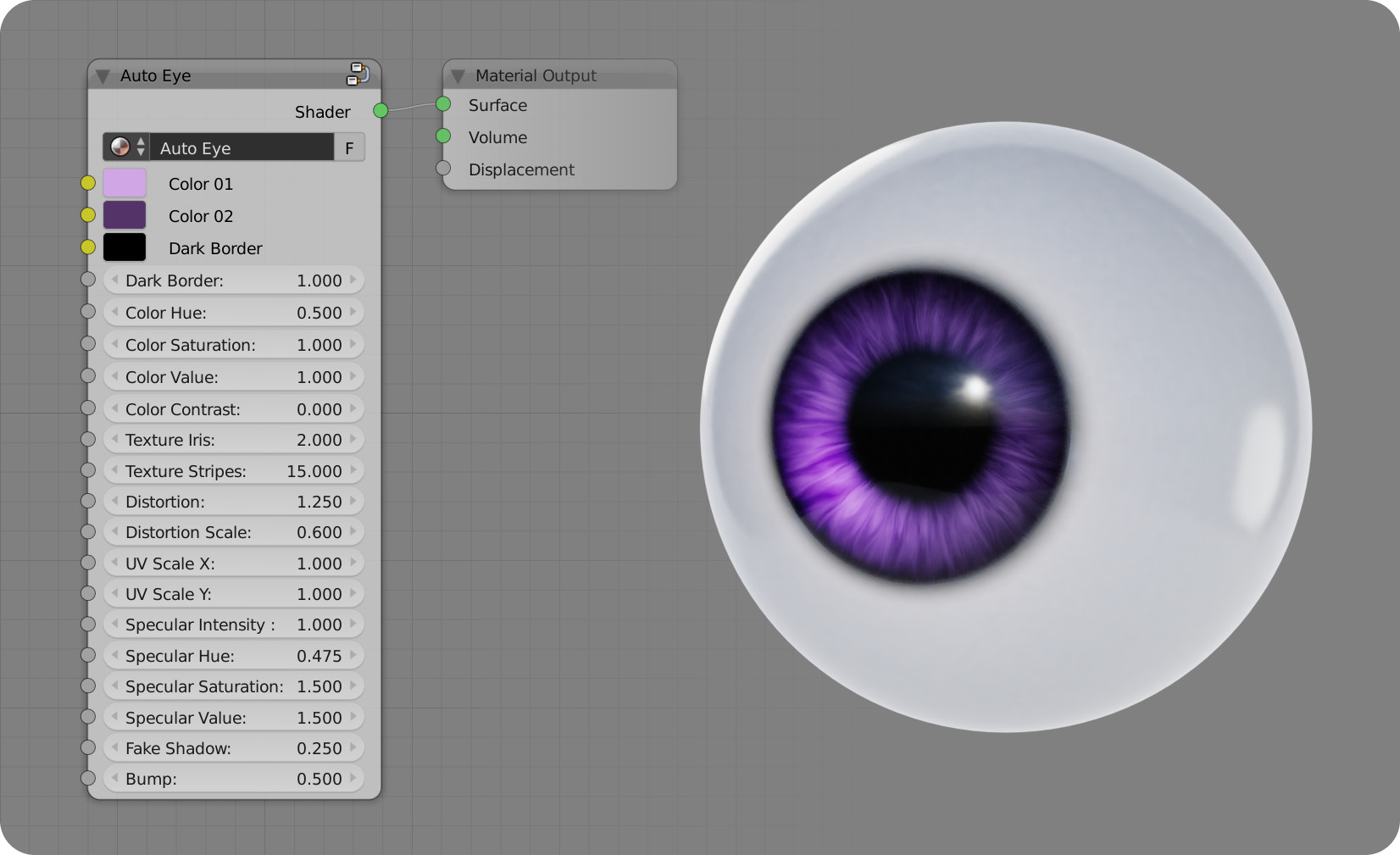Collapse the Material Output node
Screen dimensions: 1400x855
pos(458,75)
